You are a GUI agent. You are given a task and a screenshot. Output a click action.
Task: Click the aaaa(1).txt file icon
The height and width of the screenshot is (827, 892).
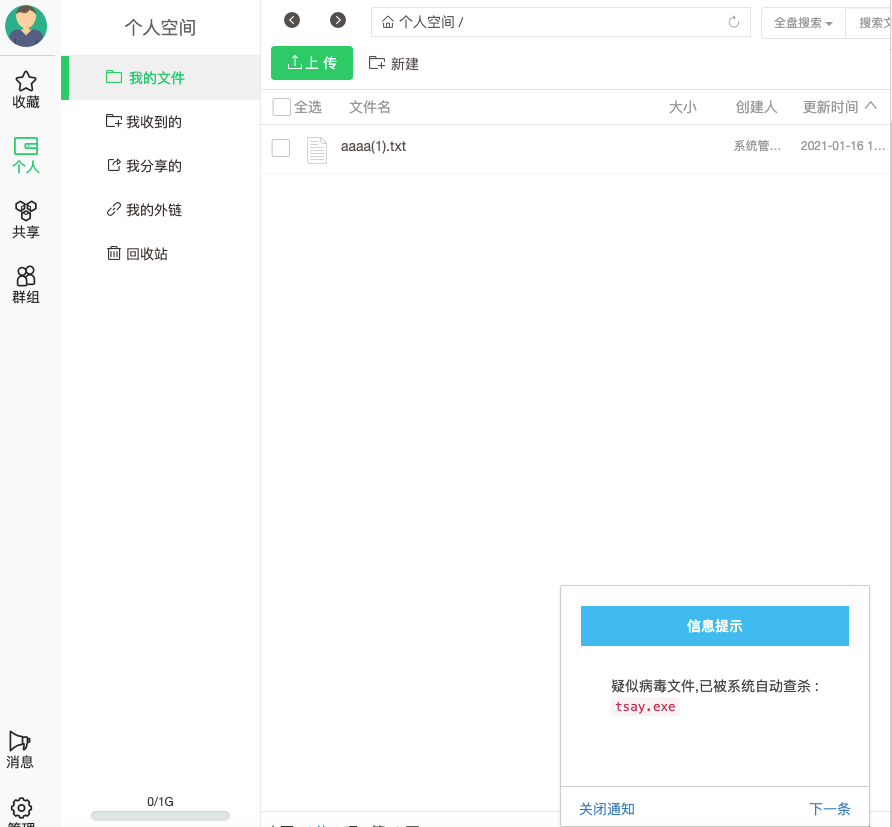point(317,150)
